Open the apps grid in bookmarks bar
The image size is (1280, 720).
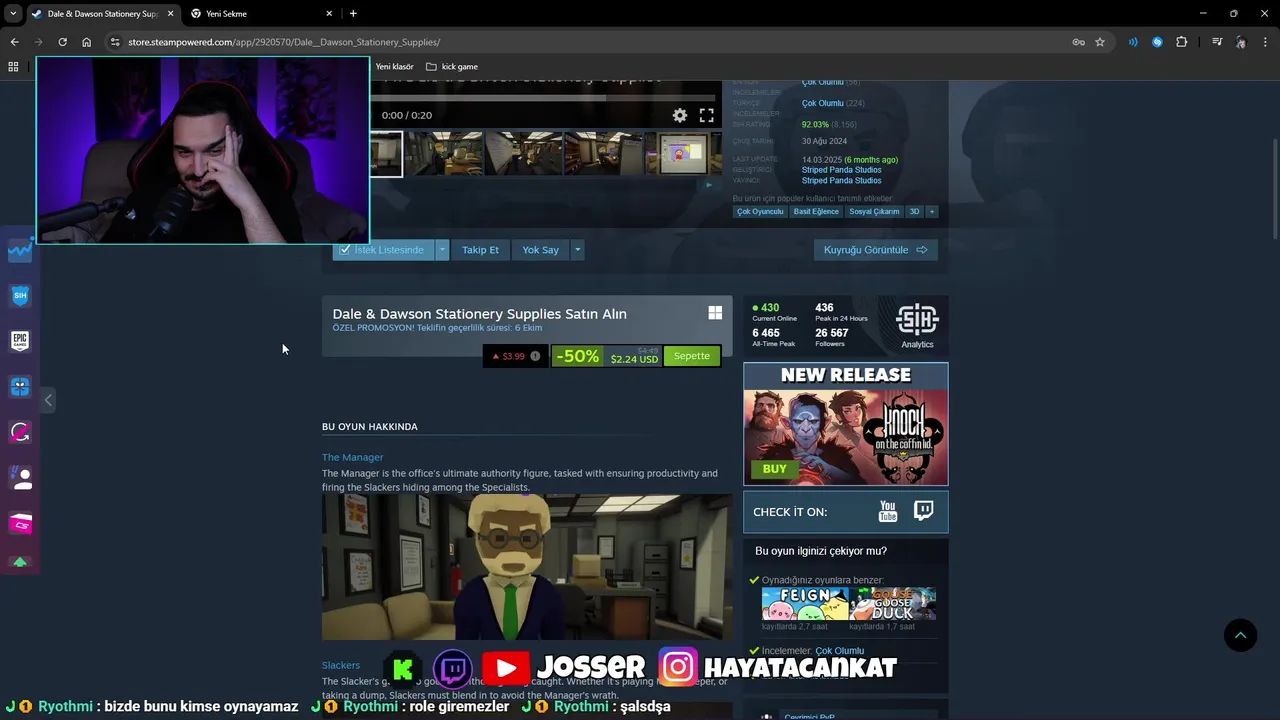coord(13,67)
